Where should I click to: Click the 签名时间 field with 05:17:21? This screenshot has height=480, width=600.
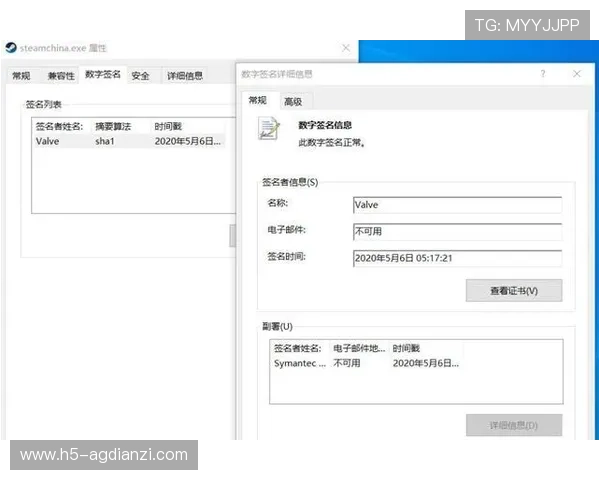point(457,258)
